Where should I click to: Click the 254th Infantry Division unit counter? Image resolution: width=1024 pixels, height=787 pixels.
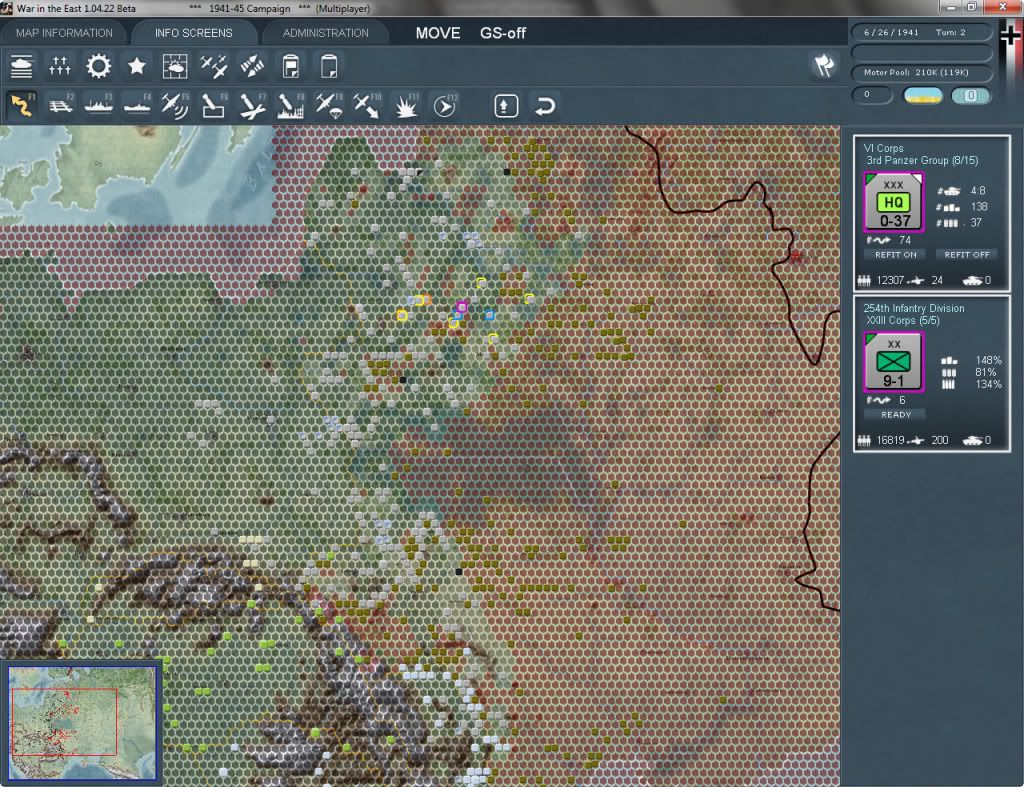pyautogui.click(x=893, y=362)
